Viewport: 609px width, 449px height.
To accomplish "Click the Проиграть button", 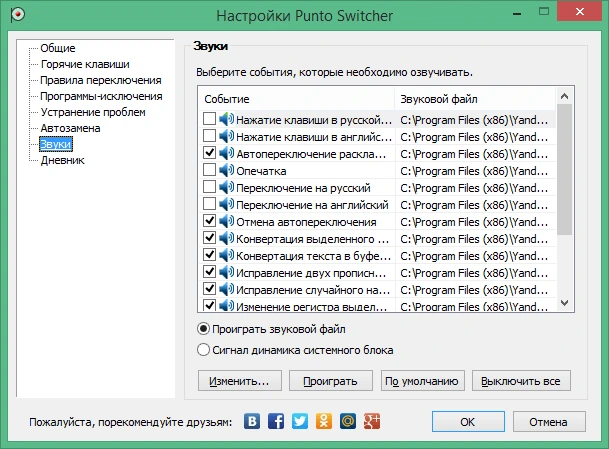I will pyautogui.click(x=331, y=381).
